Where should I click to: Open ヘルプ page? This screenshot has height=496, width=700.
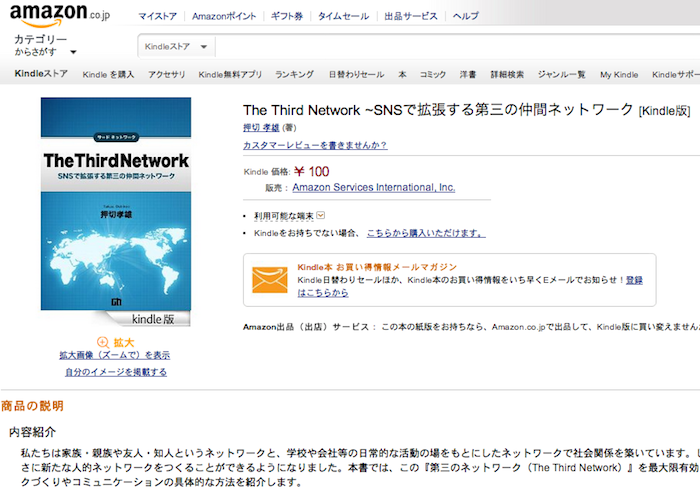[466, 17]
